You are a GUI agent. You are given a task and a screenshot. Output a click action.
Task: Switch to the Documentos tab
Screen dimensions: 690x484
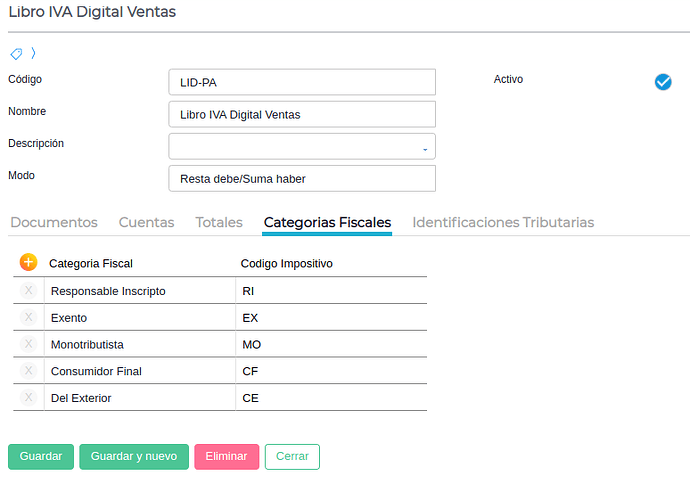tap(54, 222)
